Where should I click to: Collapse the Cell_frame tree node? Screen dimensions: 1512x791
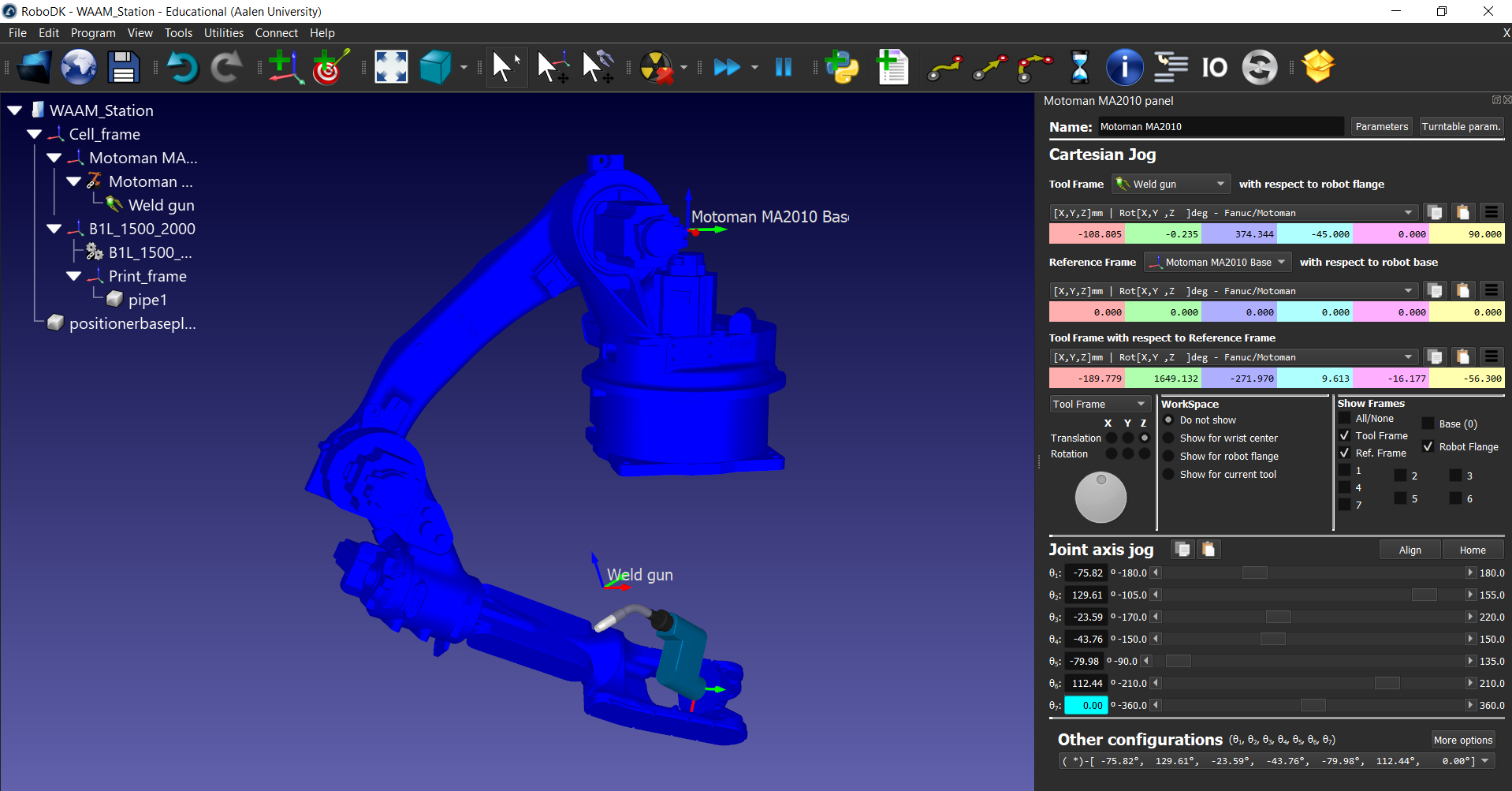pyautogui.click(x=35, y=134)
